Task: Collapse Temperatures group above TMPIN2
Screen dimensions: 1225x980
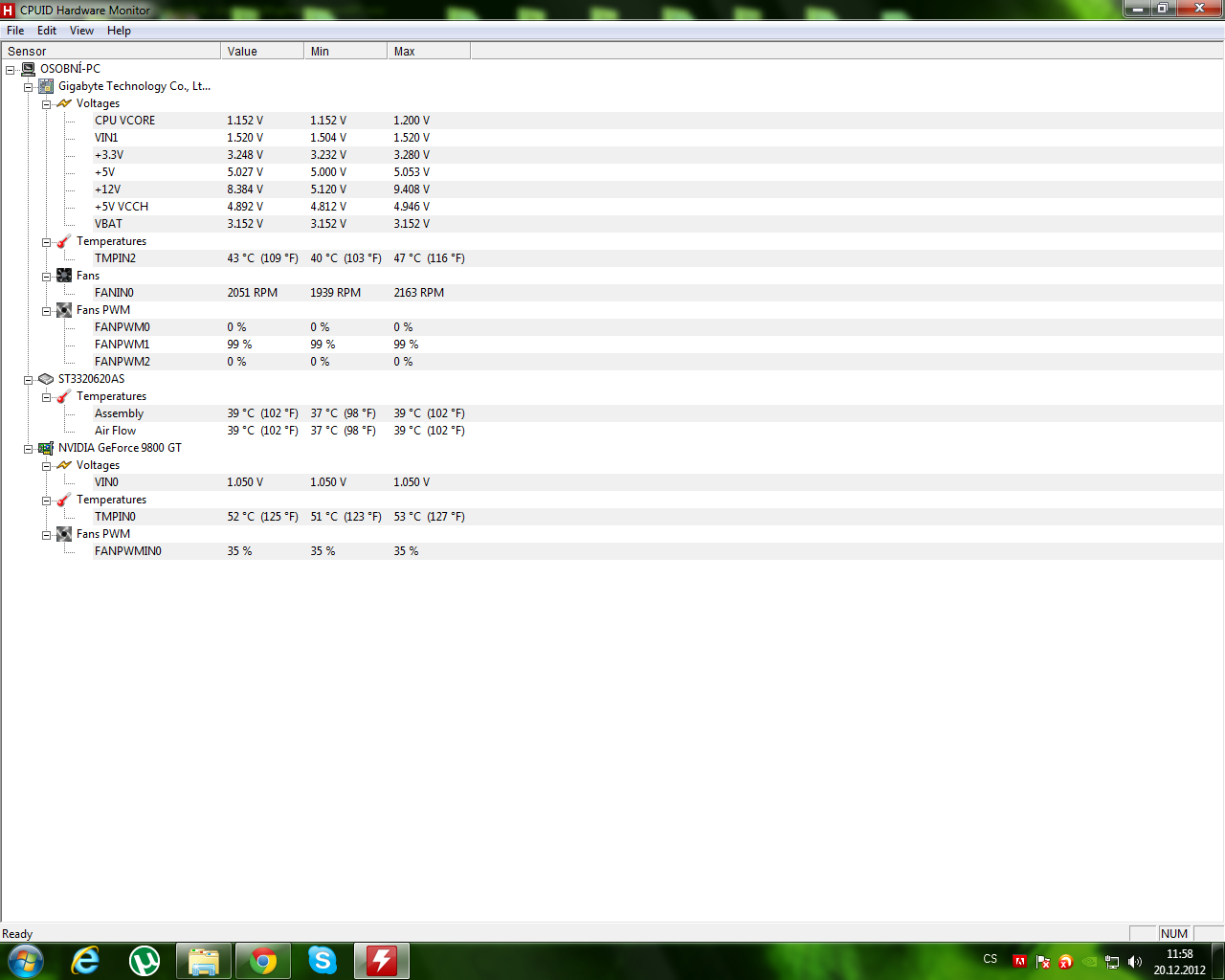Action: pos(47,242)
